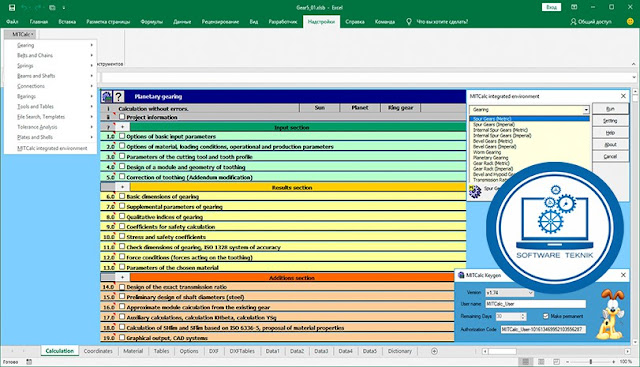Click the touch/mouse mode icon in title bar
The image size is (640, 367).
52,7
